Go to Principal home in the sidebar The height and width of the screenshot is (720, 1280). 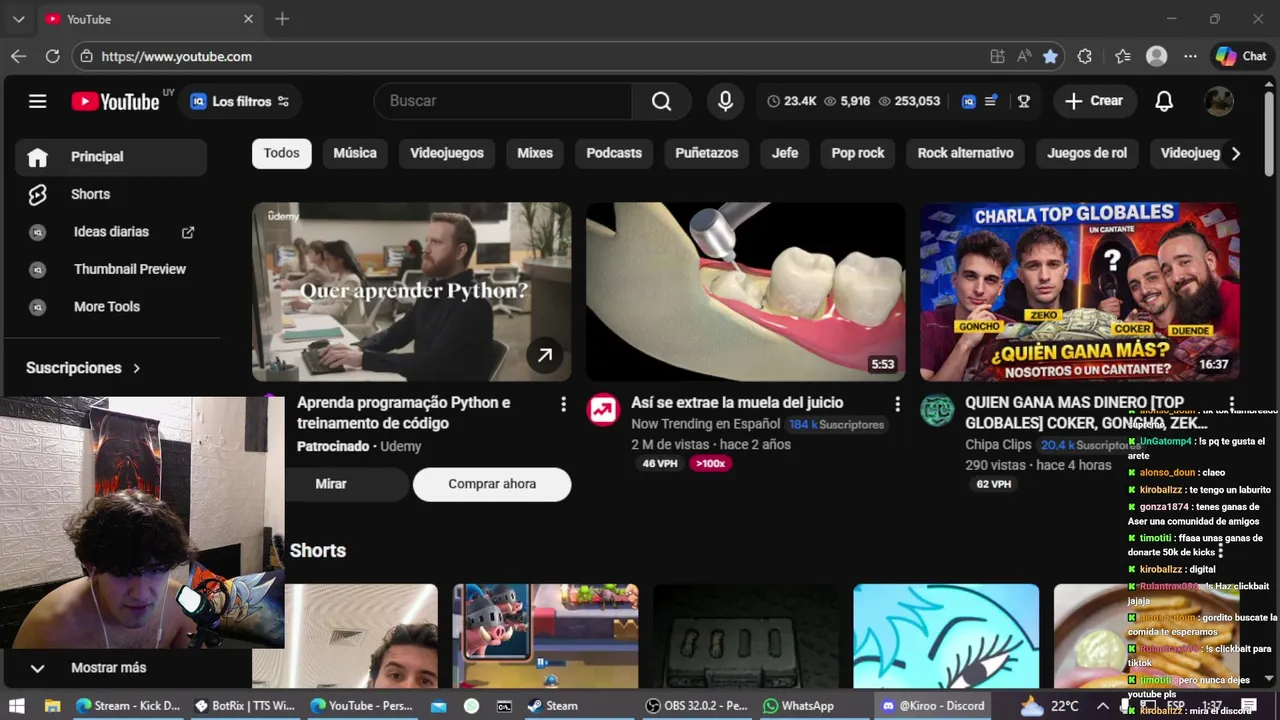coord(111,157)
